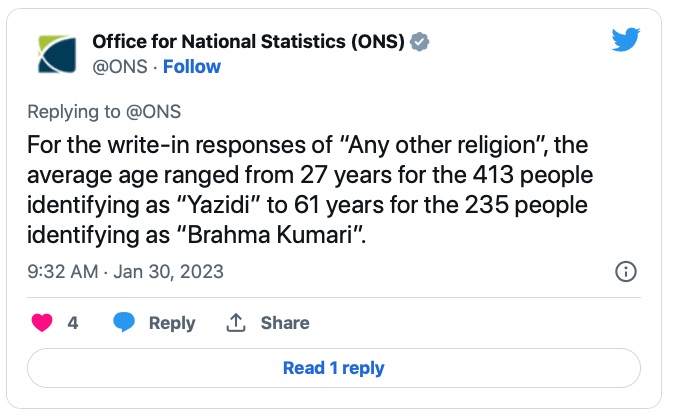Click the verified badge beside ONS name
The height and width of the screenshot is (419, 677).
(x=422, y=41)
